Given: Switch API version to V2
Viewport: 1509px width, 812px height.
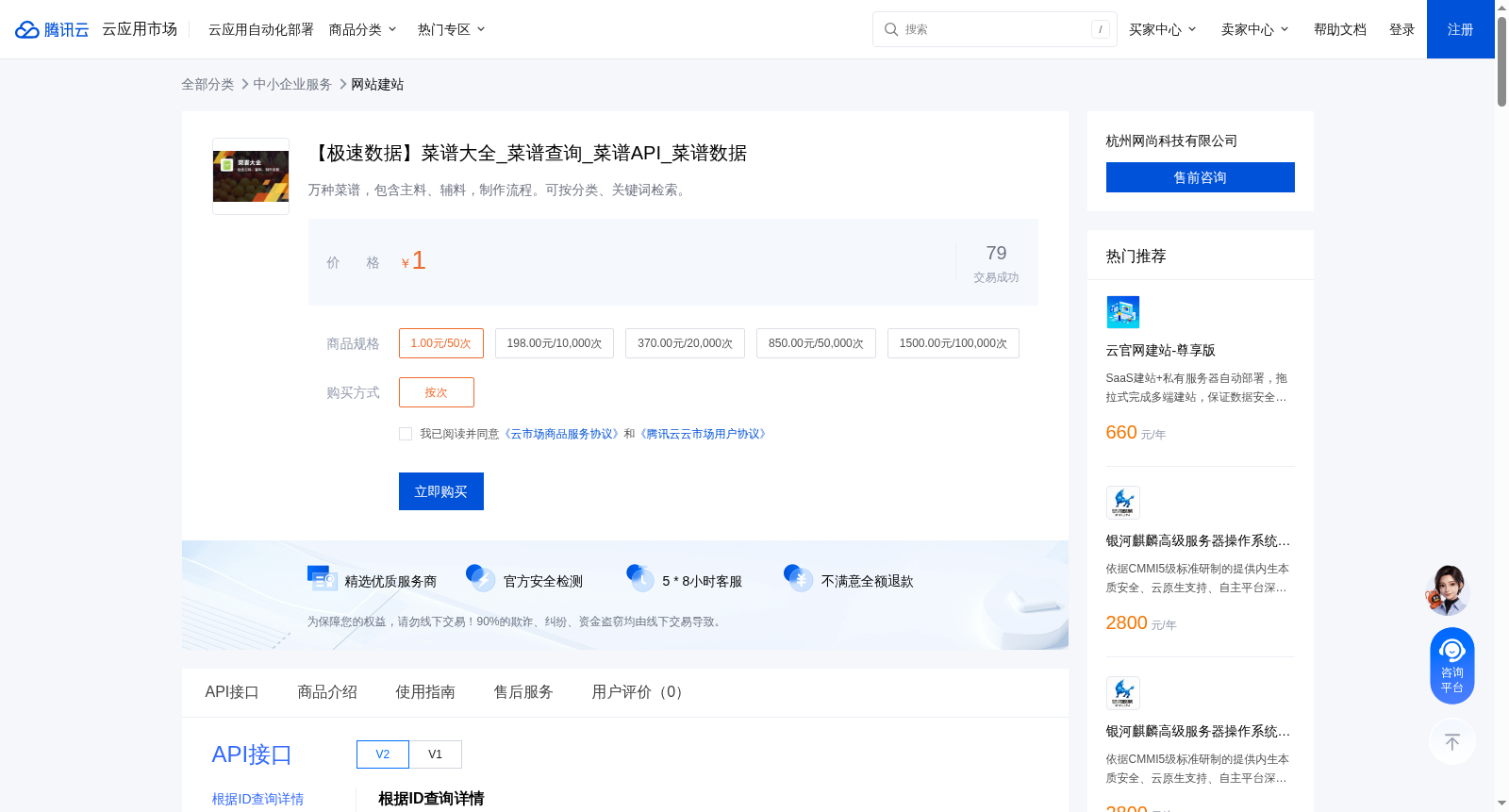Looking at the screenshot, I should point(383,754).
